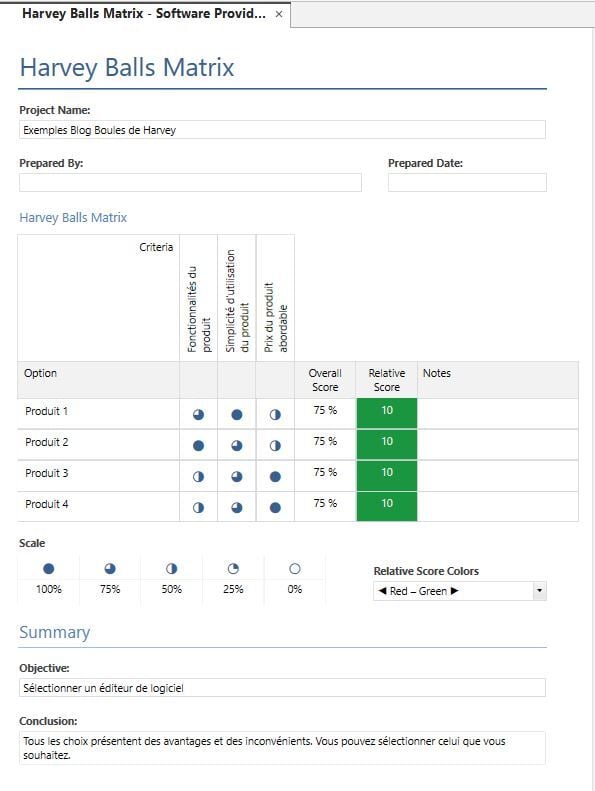This screenshot has width=595, height=791.
Task: Click Produit 2 Prix half-filled Harvey ball
Action: click(275, 446)
